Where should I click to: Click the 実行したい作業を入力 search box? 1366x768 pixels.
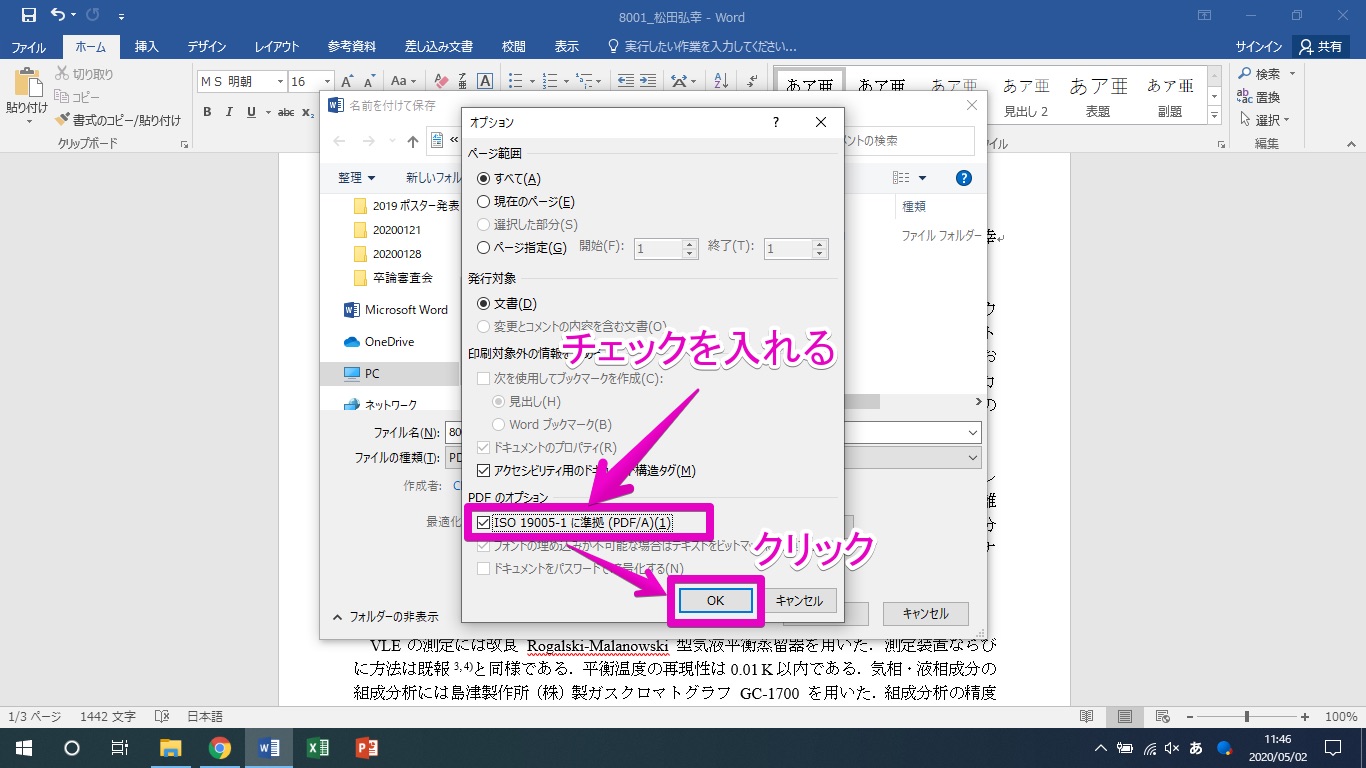click(x=702, y=46)
